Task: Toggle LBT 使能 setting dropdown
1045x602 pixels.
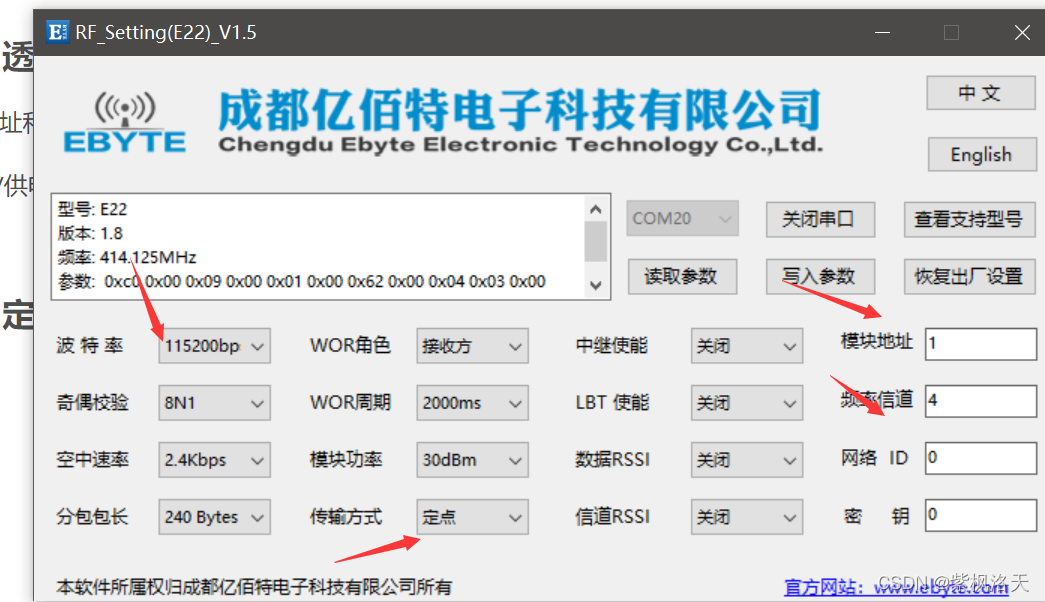Action: point(746,402)
